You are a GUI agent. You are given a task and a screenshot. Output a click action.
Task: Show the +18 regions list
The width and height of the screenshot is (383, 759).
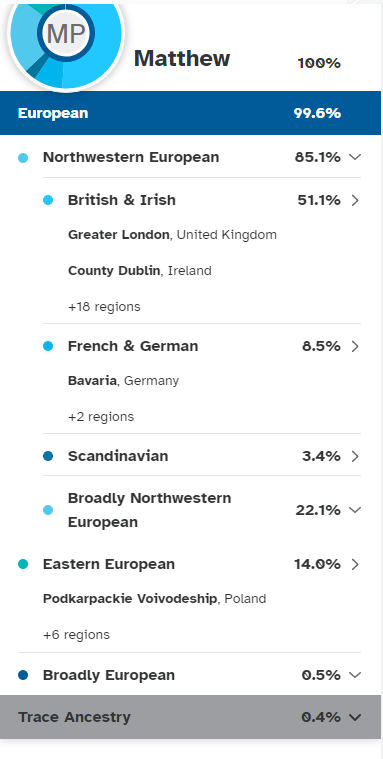104,307
